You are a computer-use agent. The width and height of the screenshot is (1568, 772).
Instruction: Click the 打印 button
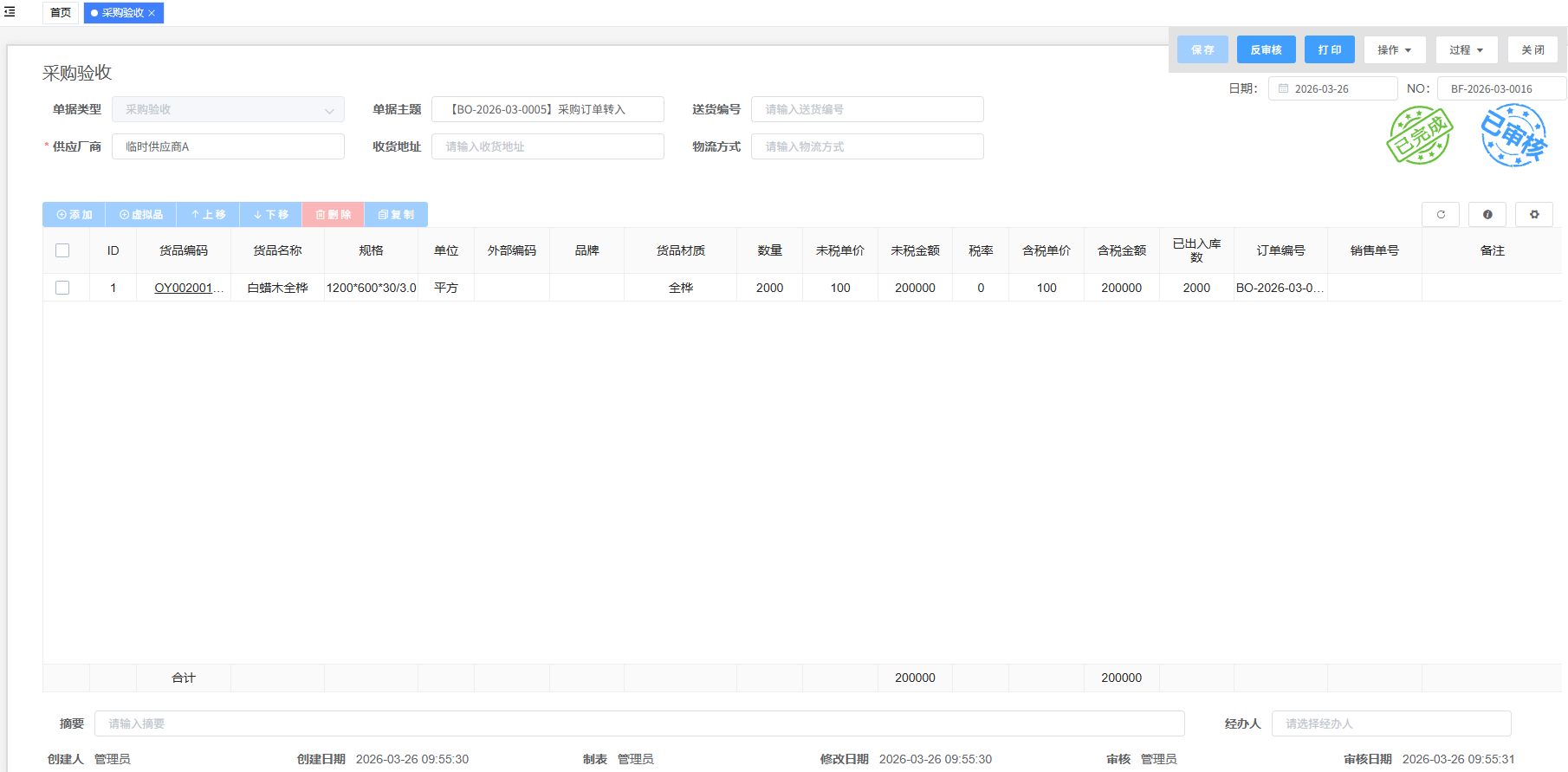1329,50
